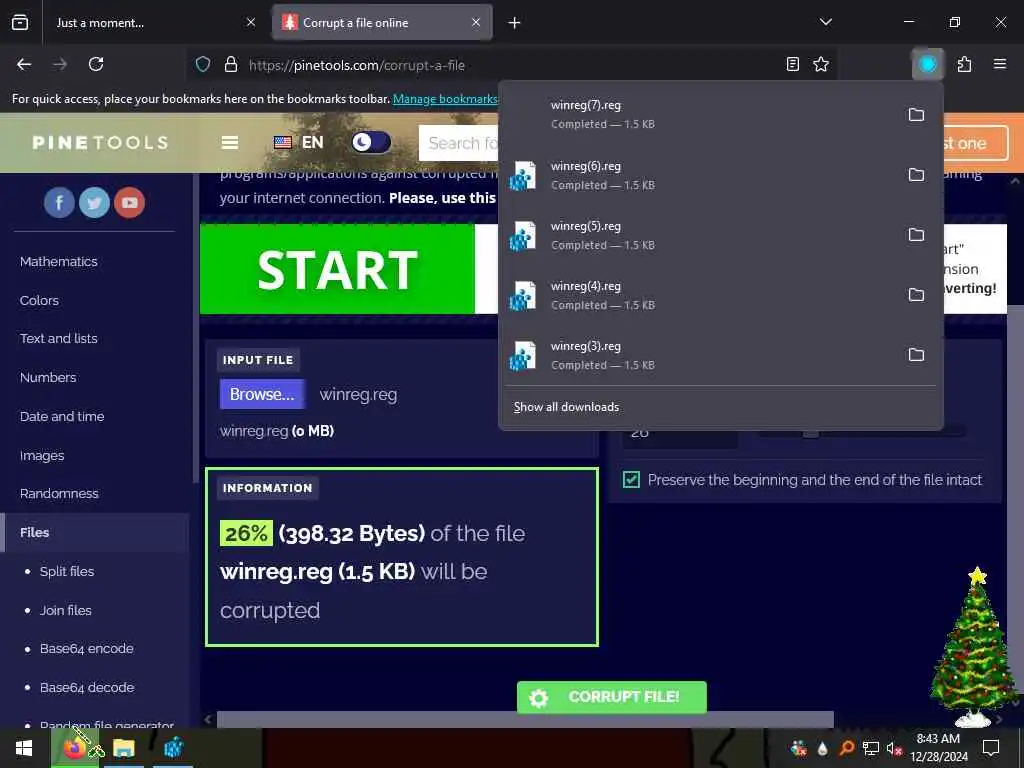Close the 'Just a moment...' tab
This screenshot has height=768, width=1024.
251,23
